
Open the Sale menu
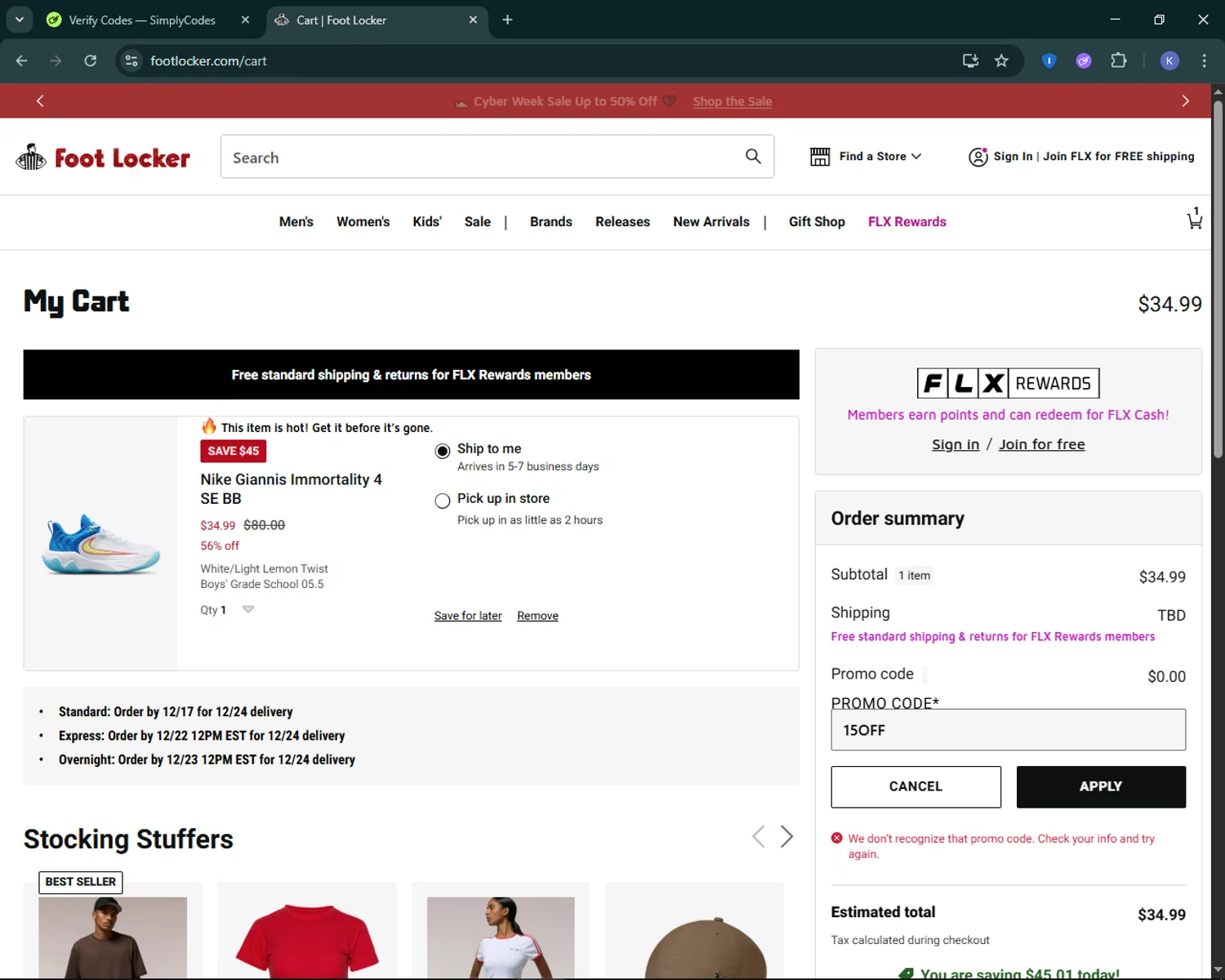(478, 222)
